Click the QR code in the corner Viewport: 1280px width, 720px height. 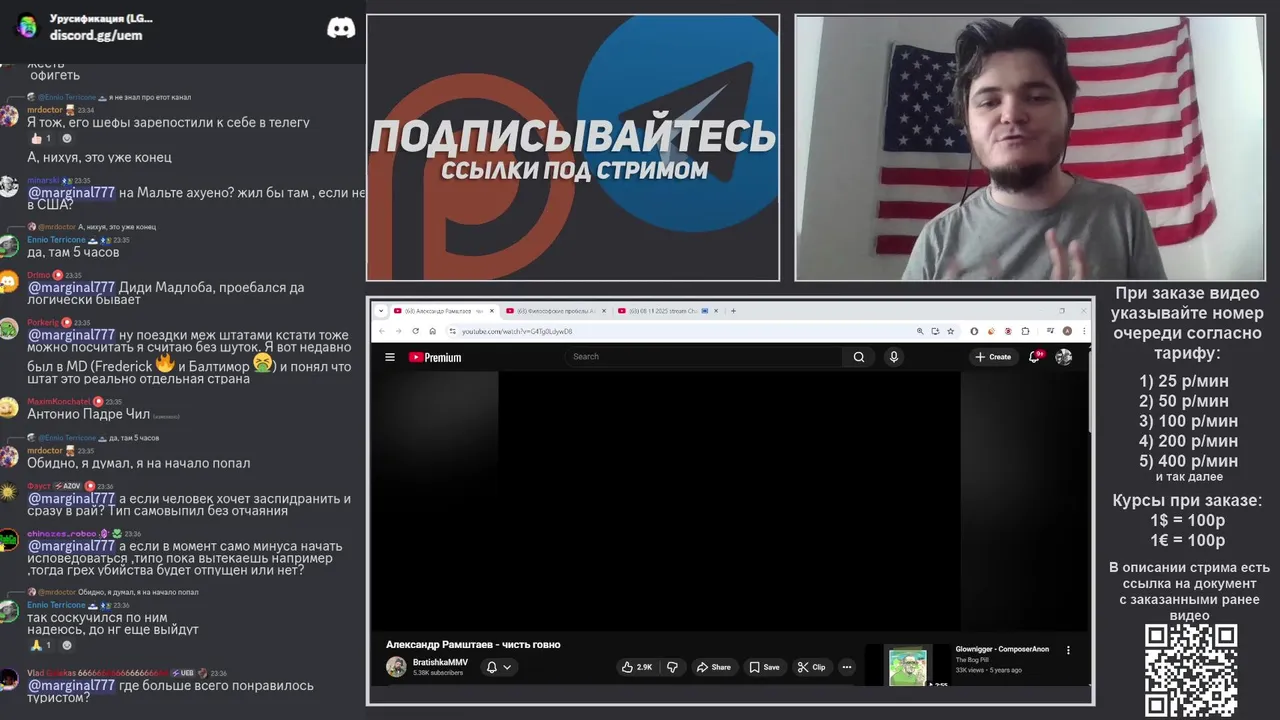tap(1191, 668)
